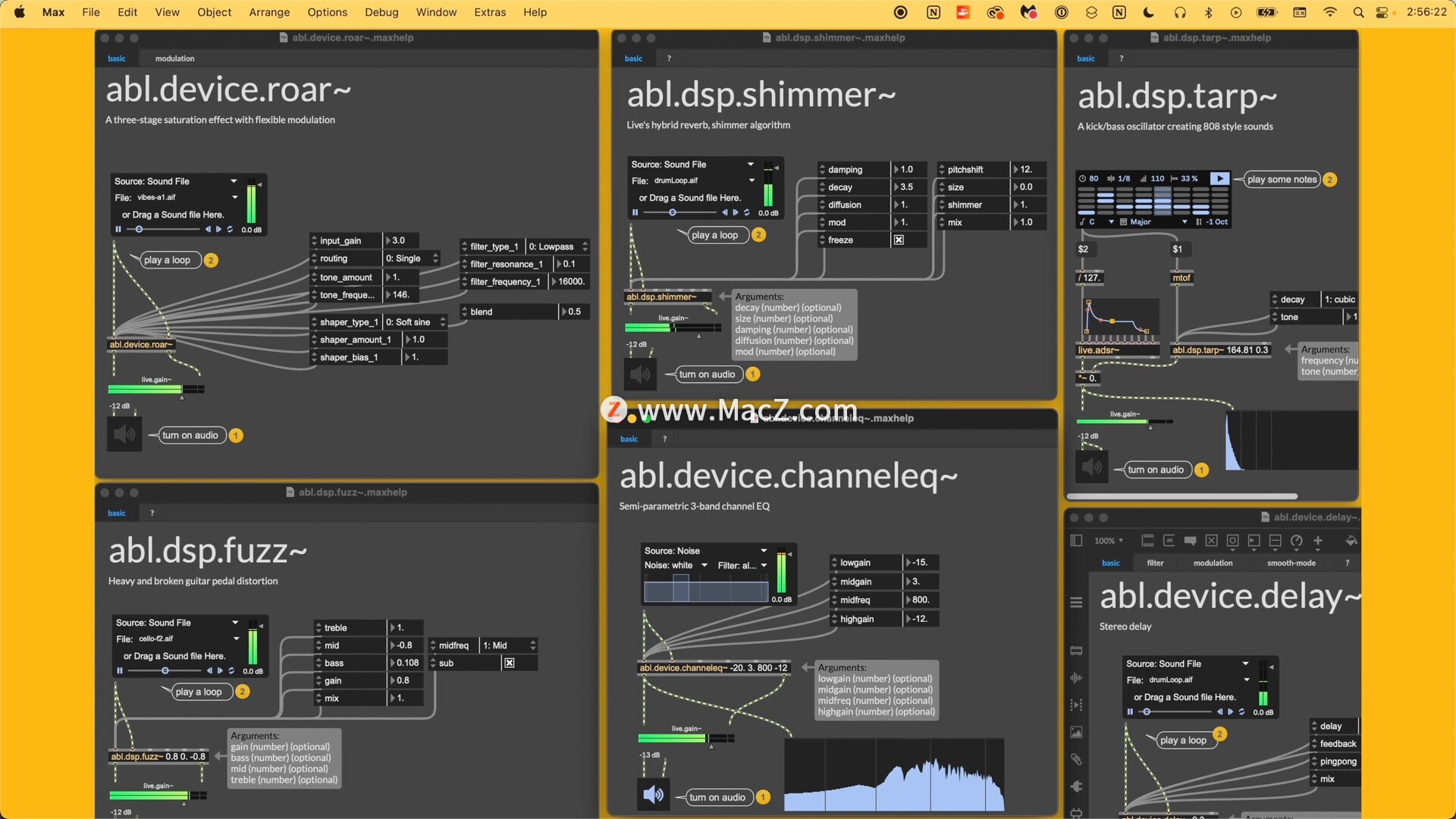Click the speaker icon in tarp window
Viewport: 1456px width, 819px height.
pos(1092,467)
